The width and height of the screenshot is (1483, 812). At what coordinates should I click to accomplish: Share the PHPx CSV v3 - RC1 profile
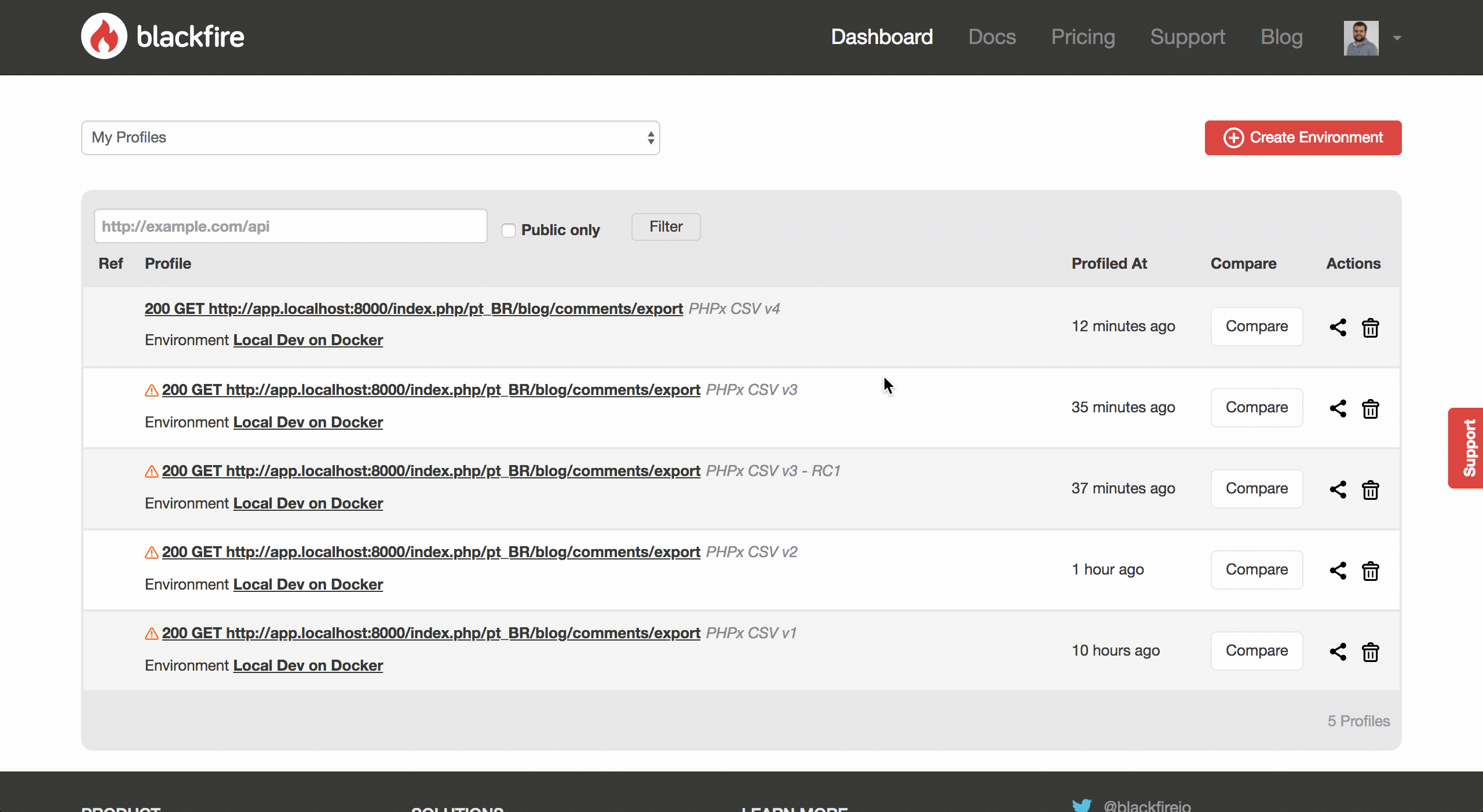pos(1338,489)
